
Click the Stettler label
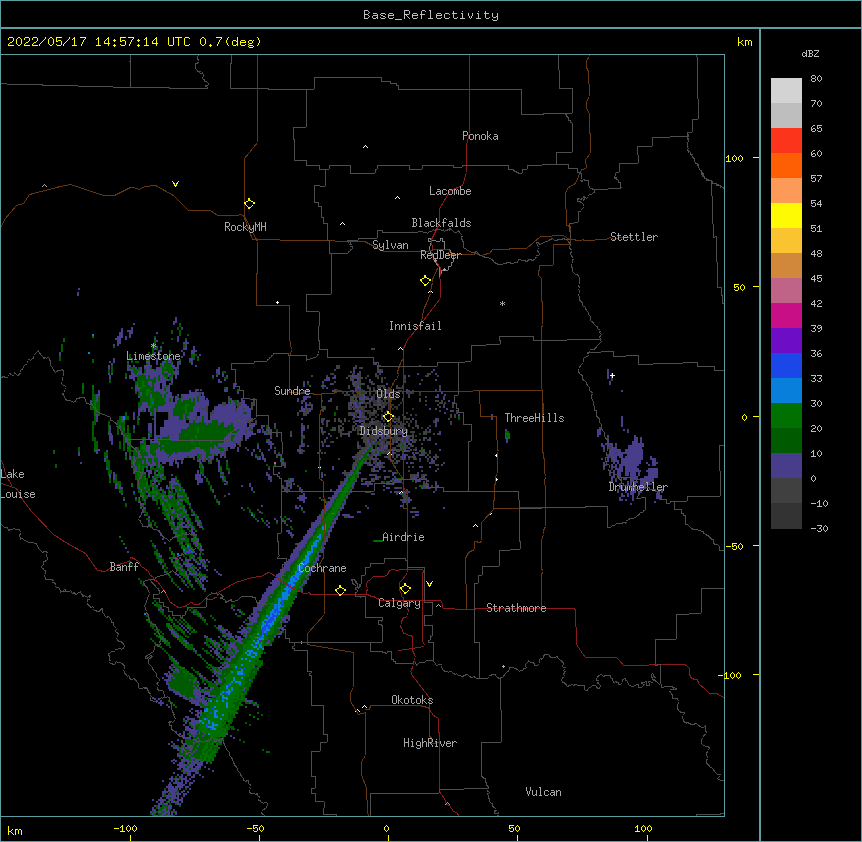pos(634,237)
